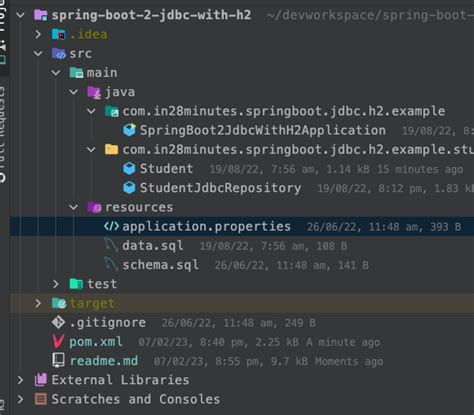Click SpringBoot2JdbcWithH2Application class icon
This screenshot has width=474, height=415.
coord(129,130)
